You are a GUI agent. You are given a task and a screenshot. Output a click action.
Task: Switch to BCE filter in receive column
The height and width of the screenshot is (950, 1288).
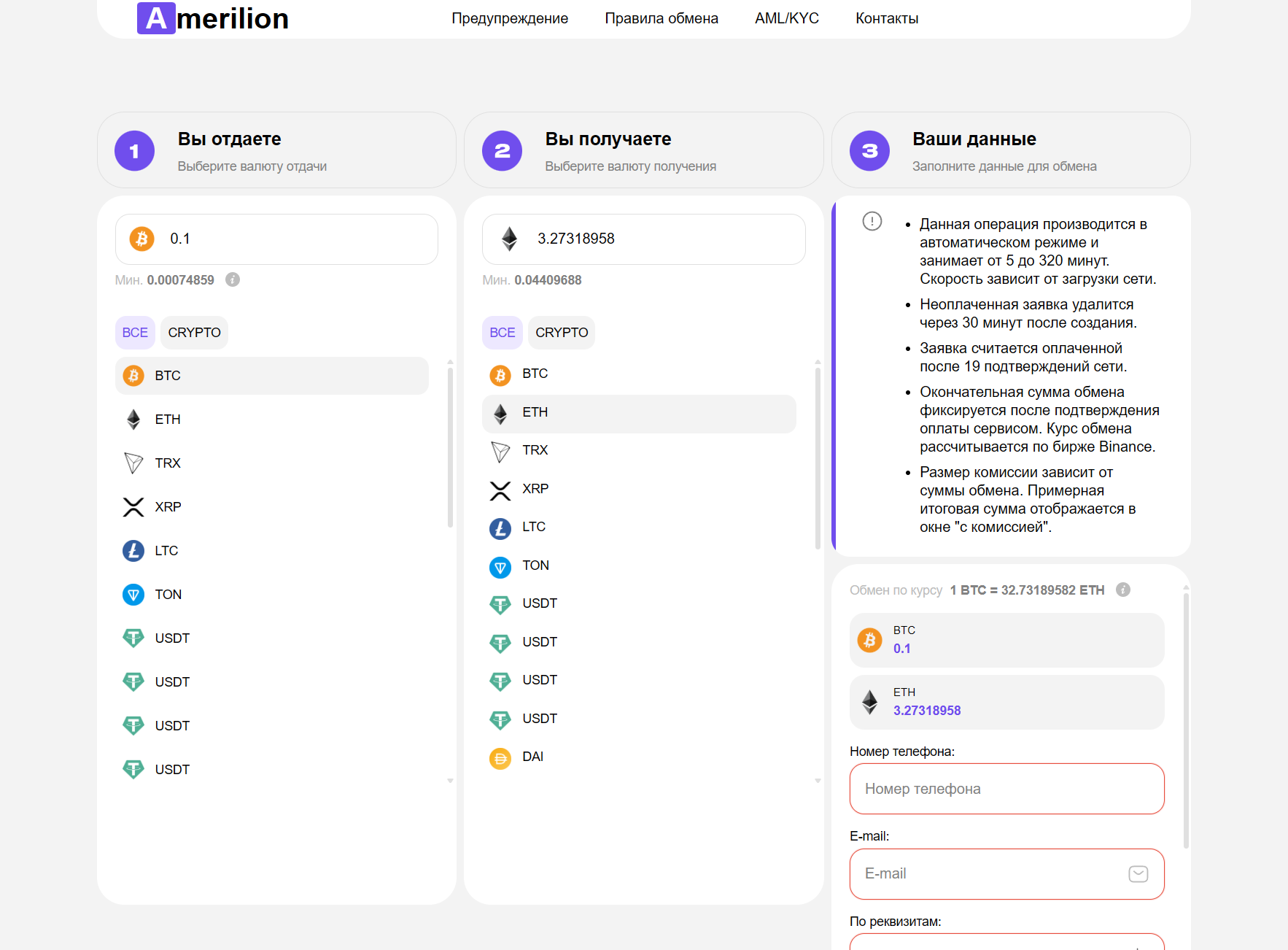coord(503,332)
